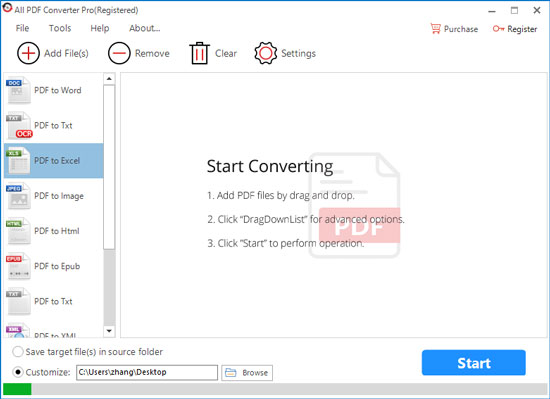Select the PDF to Excel XLS icon
The width and height of the screenshot is (550, 399).
pyautogui.click(x=19, y=161)
